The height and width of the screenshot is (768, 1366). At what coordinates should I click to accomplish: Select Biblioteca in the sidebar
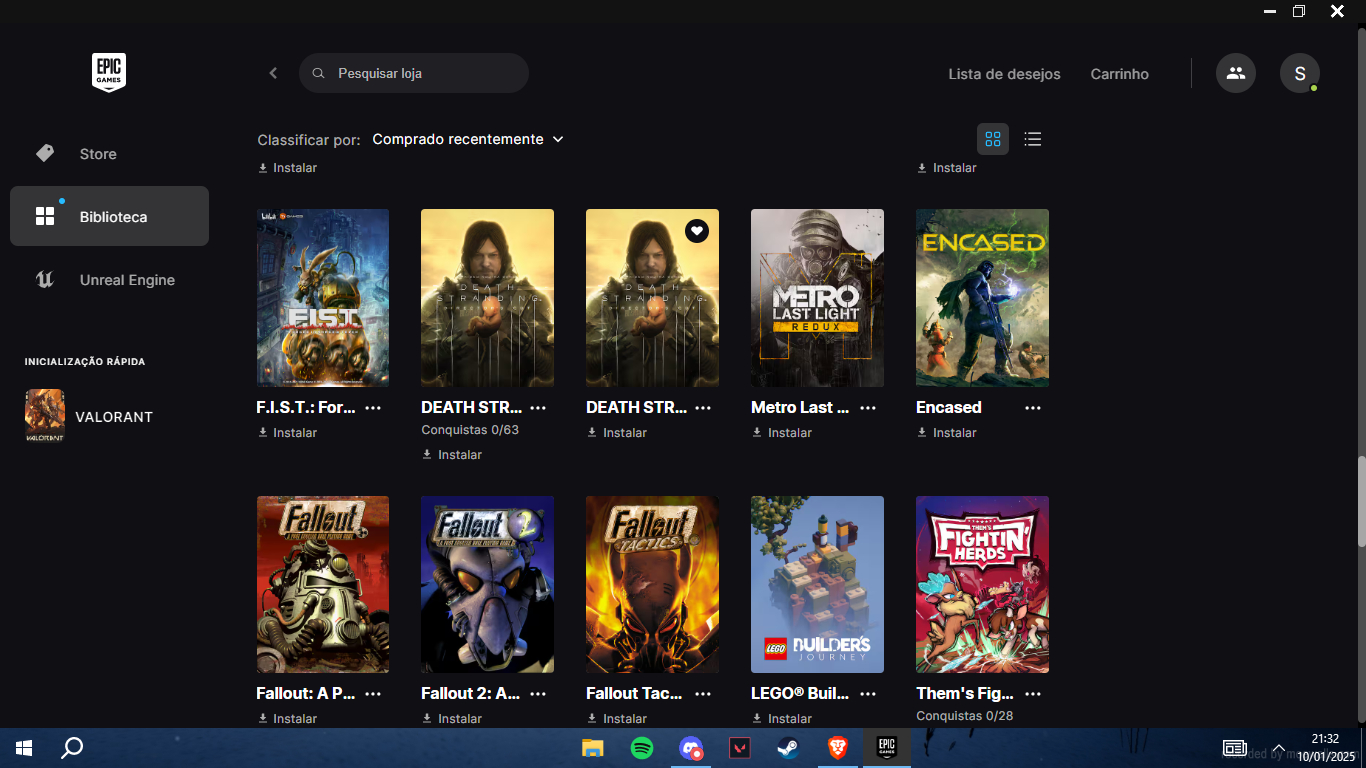[x=109, y=216]
